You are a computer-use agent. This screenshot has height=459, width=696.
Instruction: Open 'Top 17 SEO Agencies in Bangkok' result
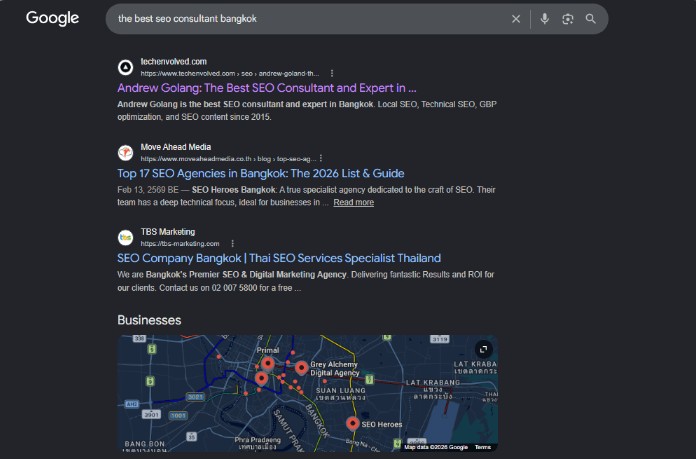[x=261, y=173]
